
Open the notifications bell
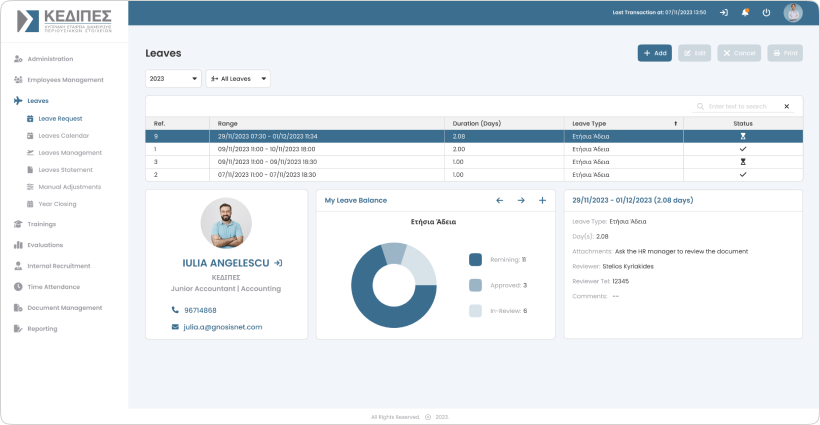coord(745,12)
